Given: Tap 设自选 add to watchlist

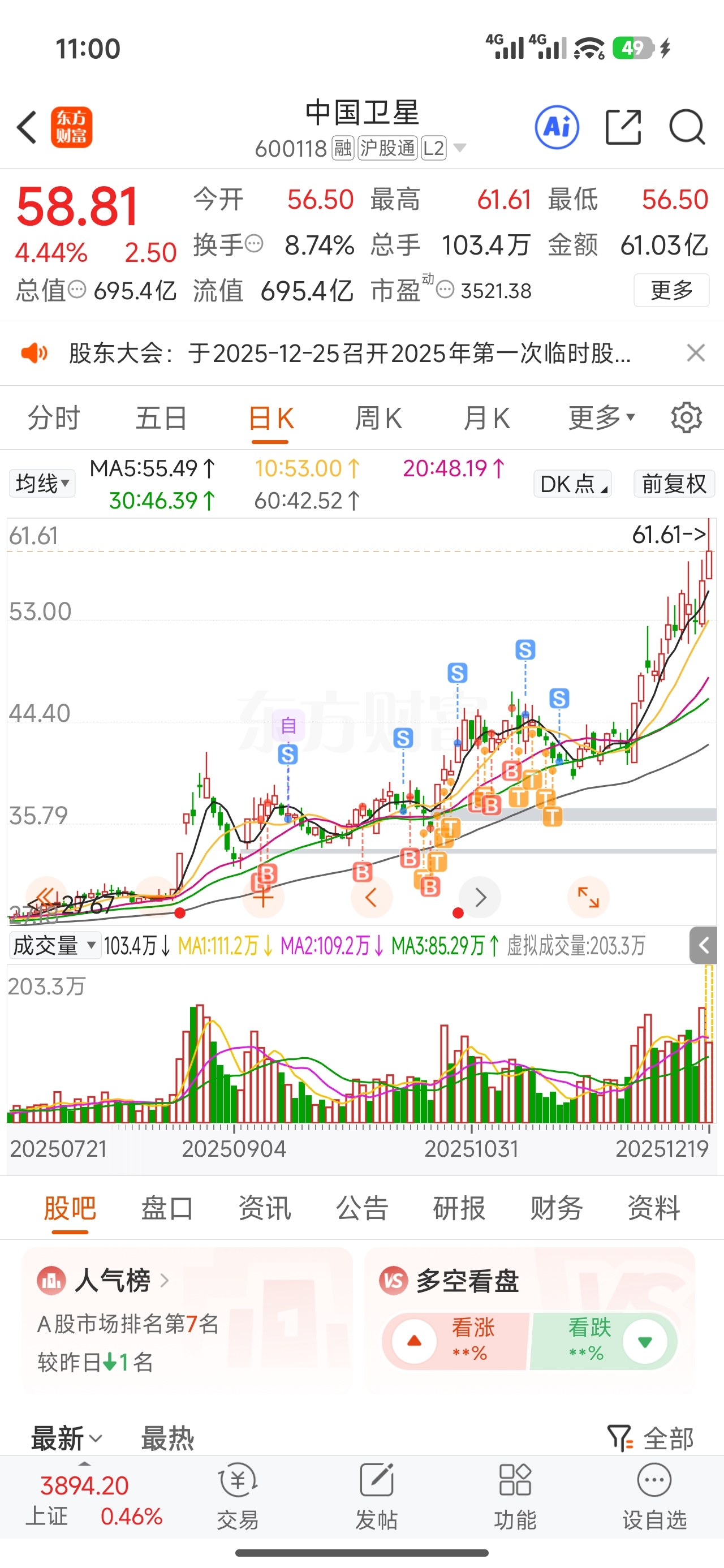Looking at the screenshot, I should [x=654, y=1496].
